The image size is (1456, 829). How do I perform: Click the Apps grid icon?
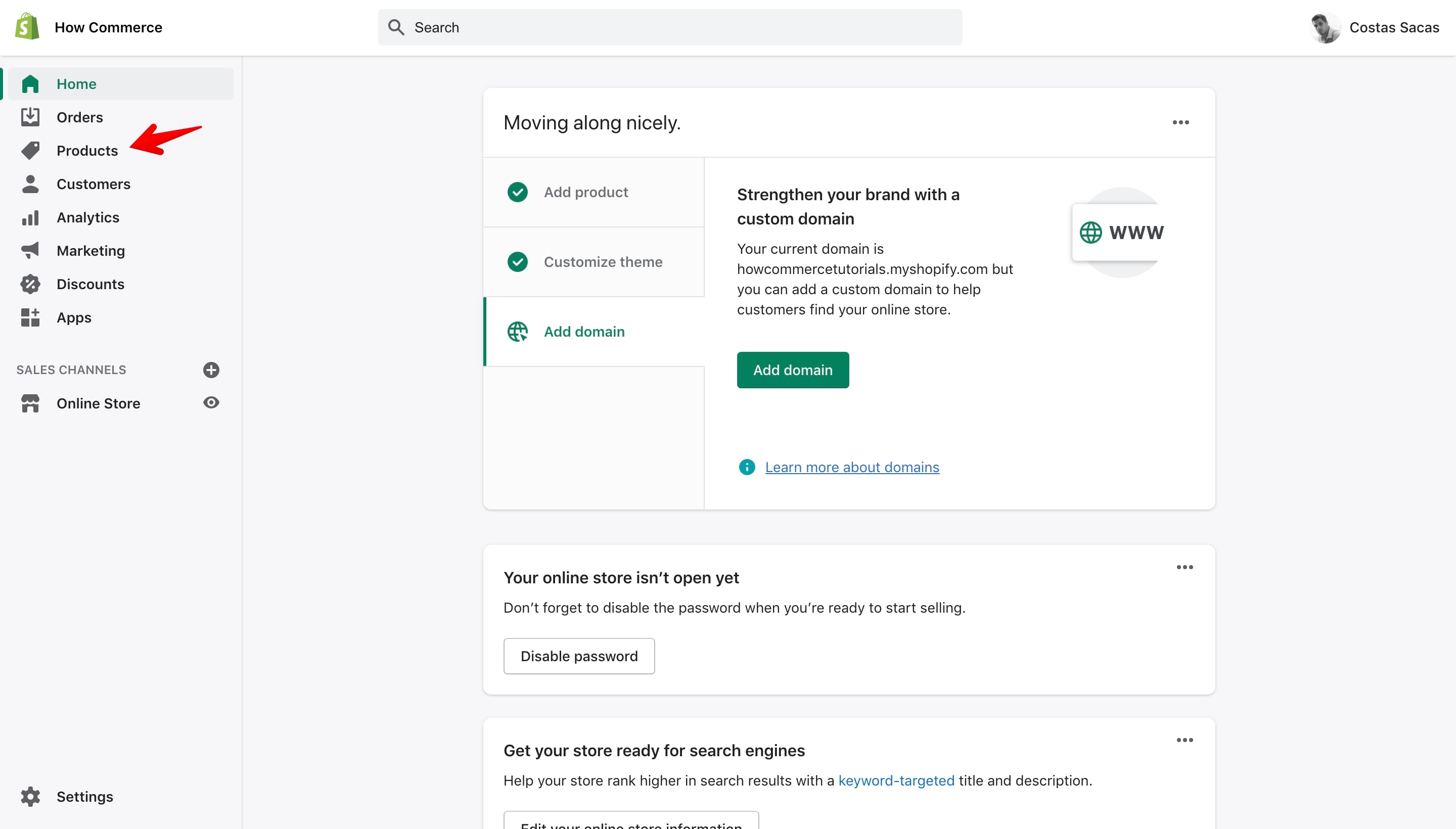click(x=30, y=317)
